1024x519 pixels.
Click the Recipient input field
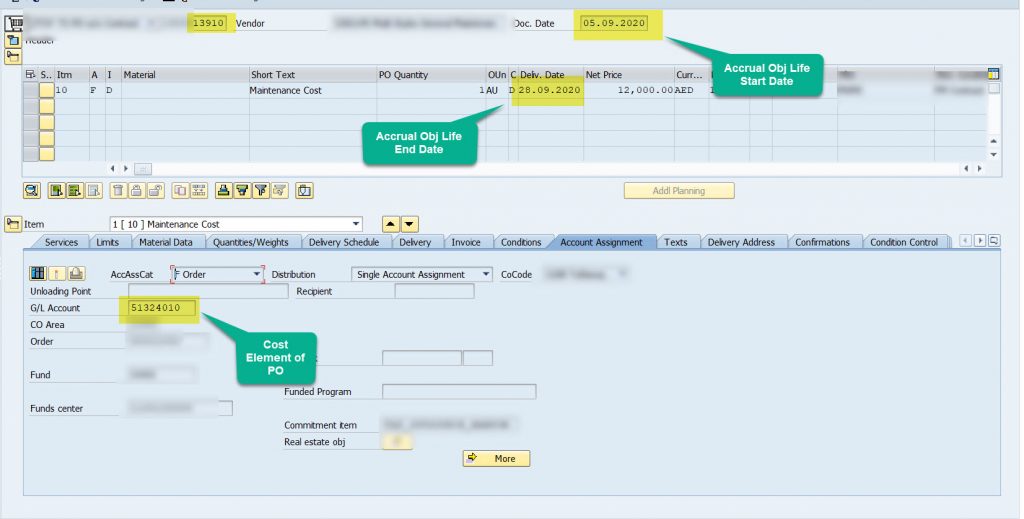pos(435,291)
